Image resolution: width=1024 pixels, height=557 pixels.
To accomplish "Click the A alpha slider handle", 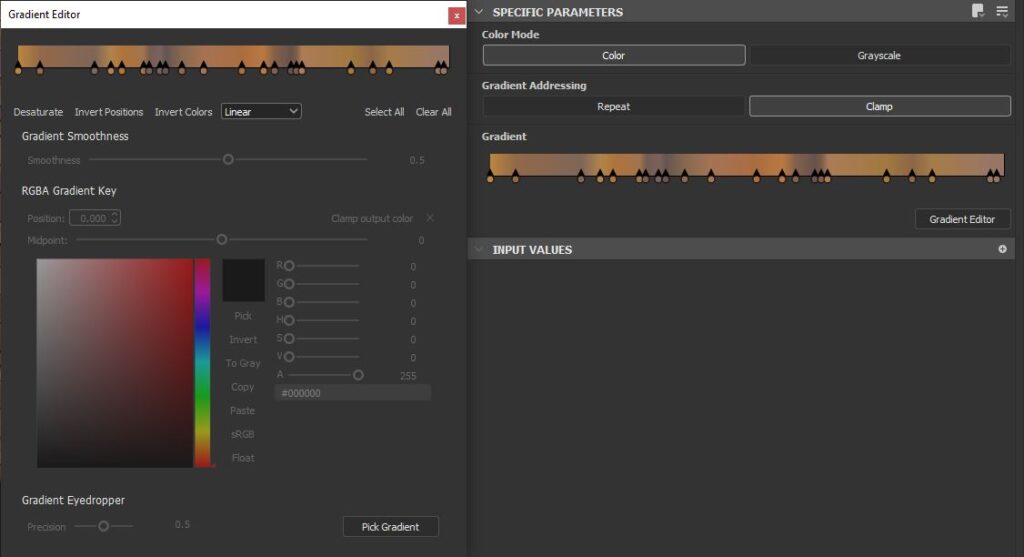I will pyautogui.click(x=358, y=375).
